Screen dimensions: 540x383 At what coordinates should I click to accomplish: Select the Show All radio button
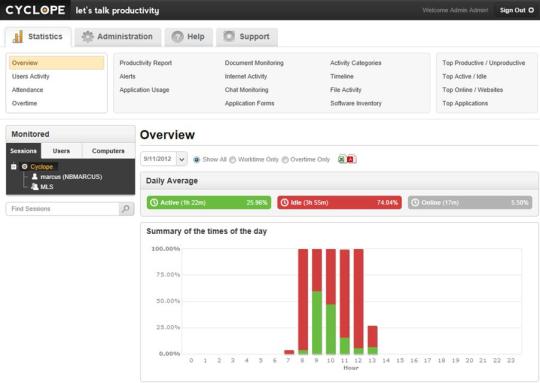point(197,159)
